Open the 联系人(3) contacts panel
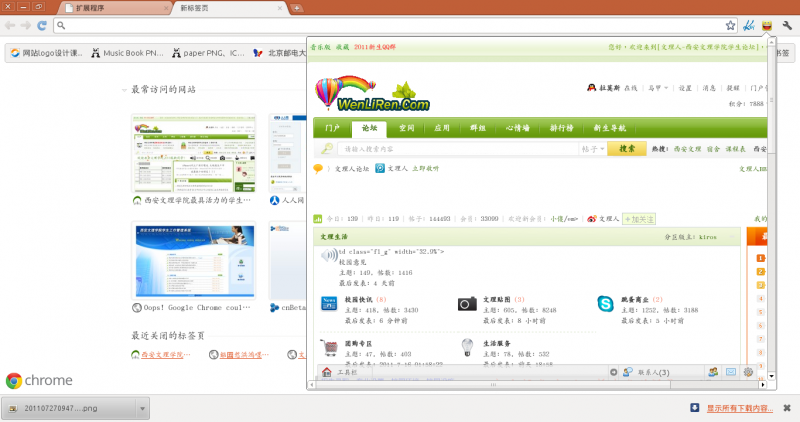Viewport: 800px width, 422px height. 653,373
